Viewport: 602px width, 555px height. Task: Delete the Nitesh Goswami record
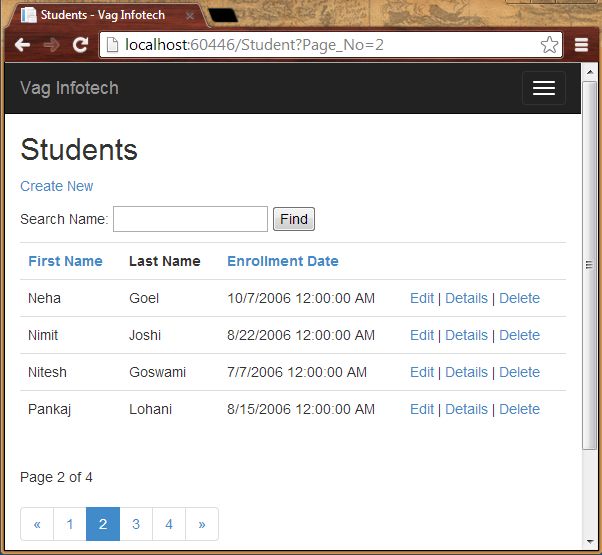pos(519,372)
